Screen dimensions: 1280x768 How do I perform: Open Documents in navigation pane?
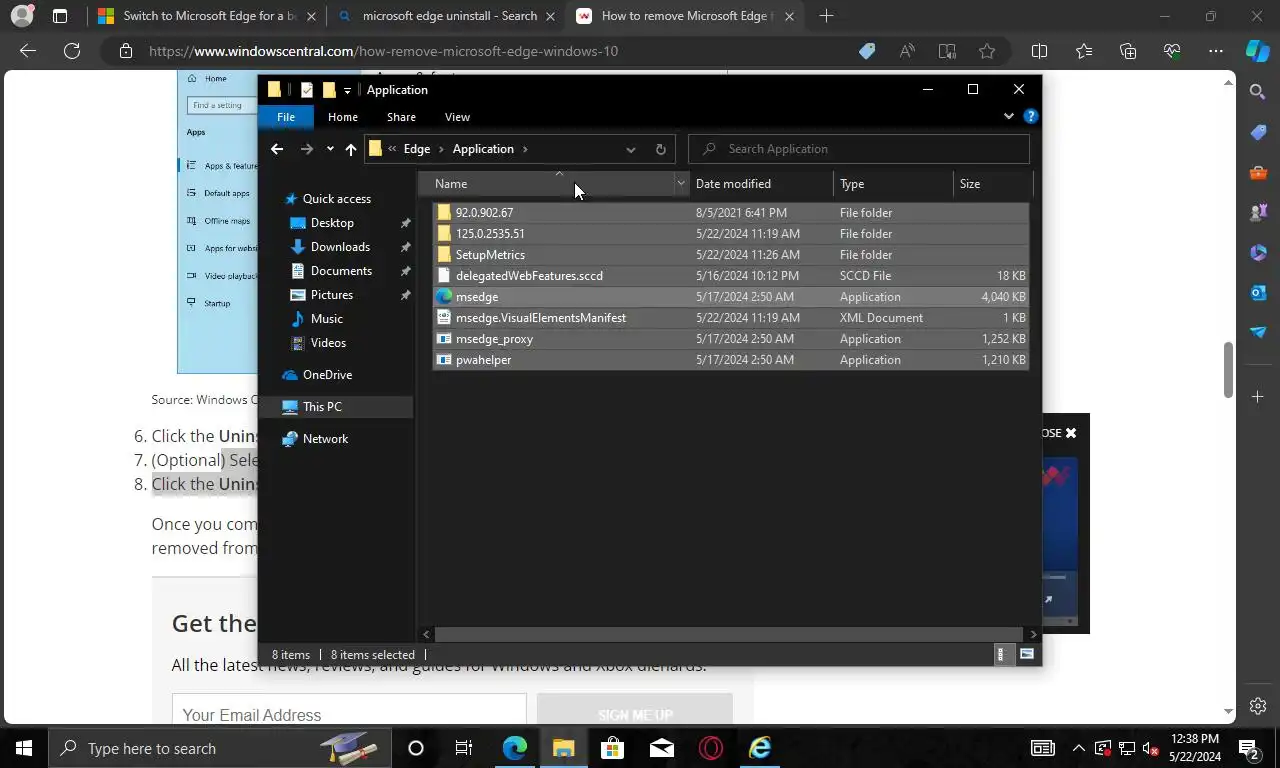point(341,271)
